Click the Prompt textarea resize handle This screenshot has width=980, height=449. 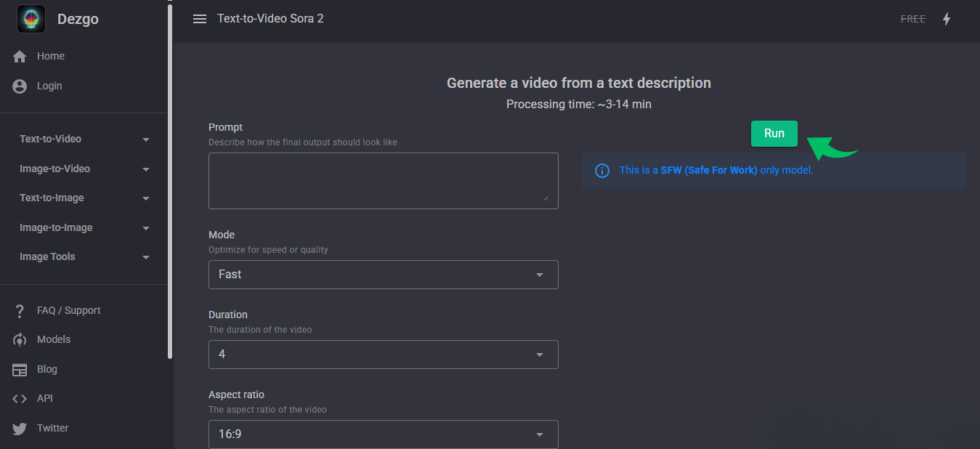pyautogui.click(x=545, y=198)
